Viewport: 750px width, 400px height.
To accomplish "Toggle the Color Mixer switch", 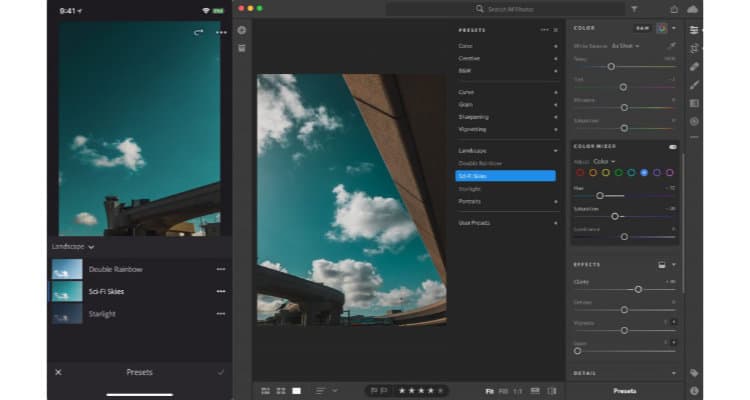I will coord(672,147).
